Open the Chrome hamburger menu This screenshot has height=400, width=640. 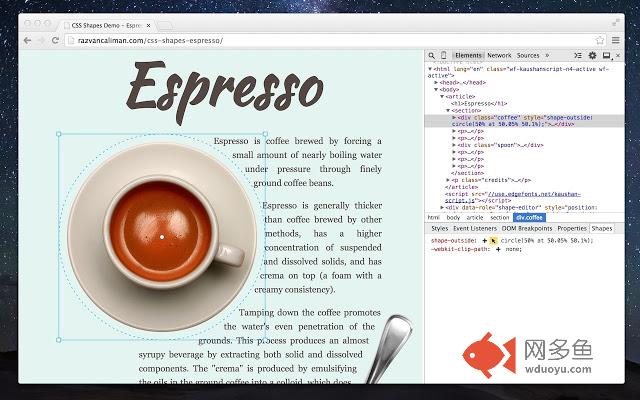[616, 40]
